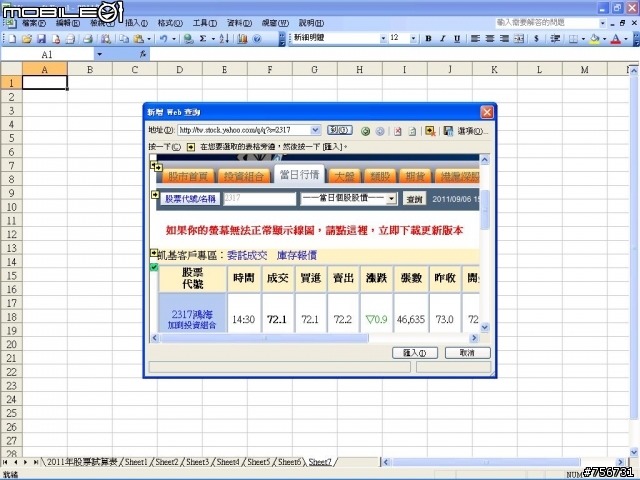640x480 pixels.
Task: Toggle the green checked table selector
Action: (x=154, y=267)
